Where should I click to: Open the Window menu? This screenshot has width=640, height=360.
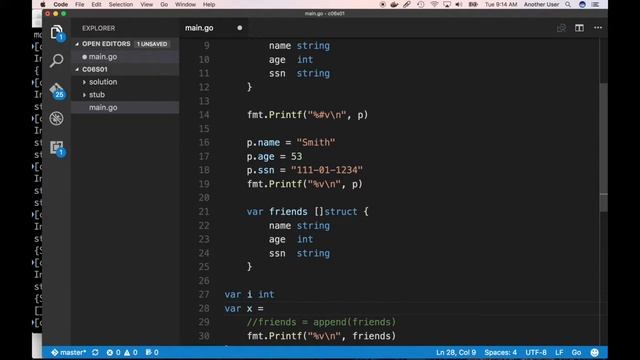point(185,4)
